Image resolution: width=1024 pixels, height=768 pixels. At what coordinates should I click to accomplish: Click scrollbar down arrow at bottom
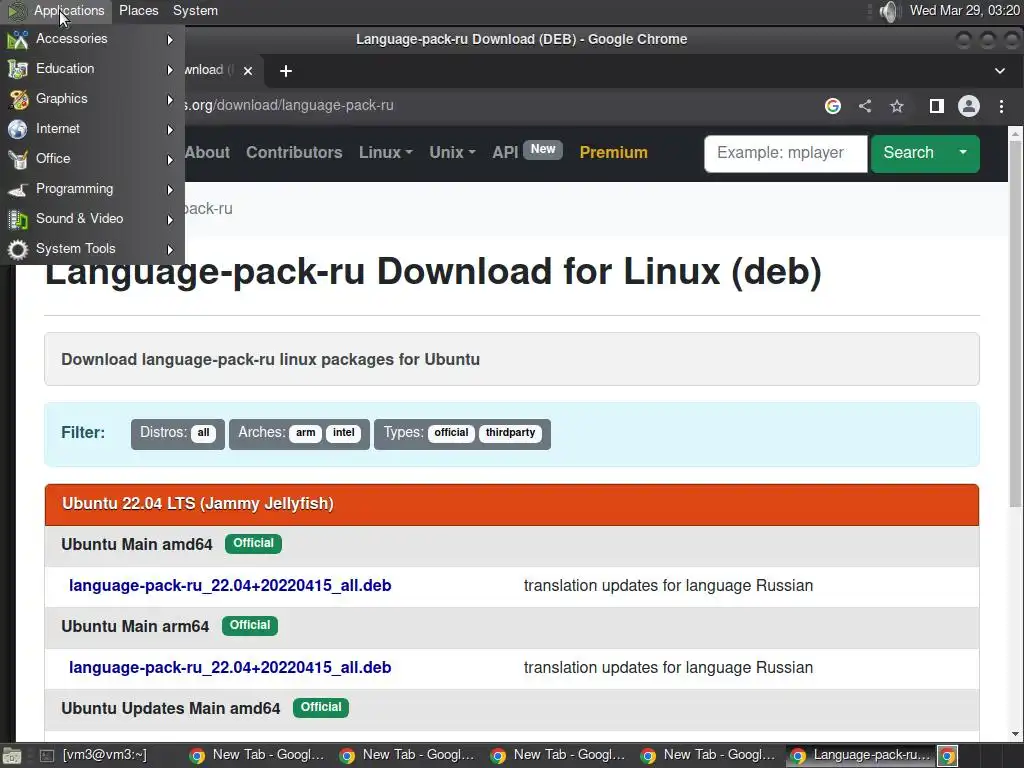coord(1015,734)
